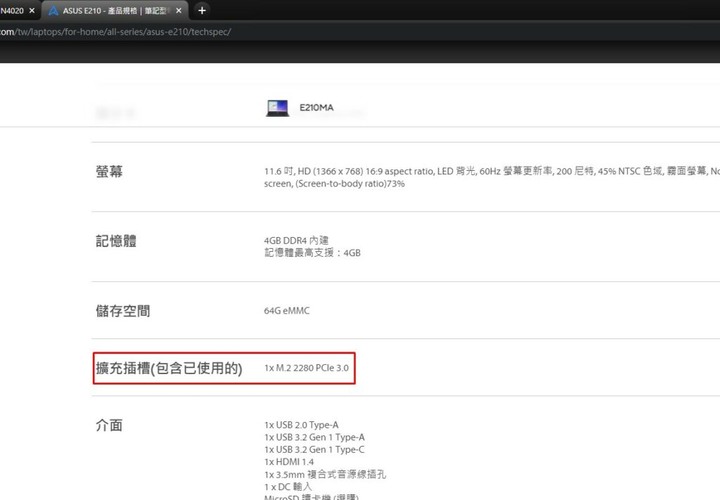Select the 儲存空間 heading

tap(123, 311)
